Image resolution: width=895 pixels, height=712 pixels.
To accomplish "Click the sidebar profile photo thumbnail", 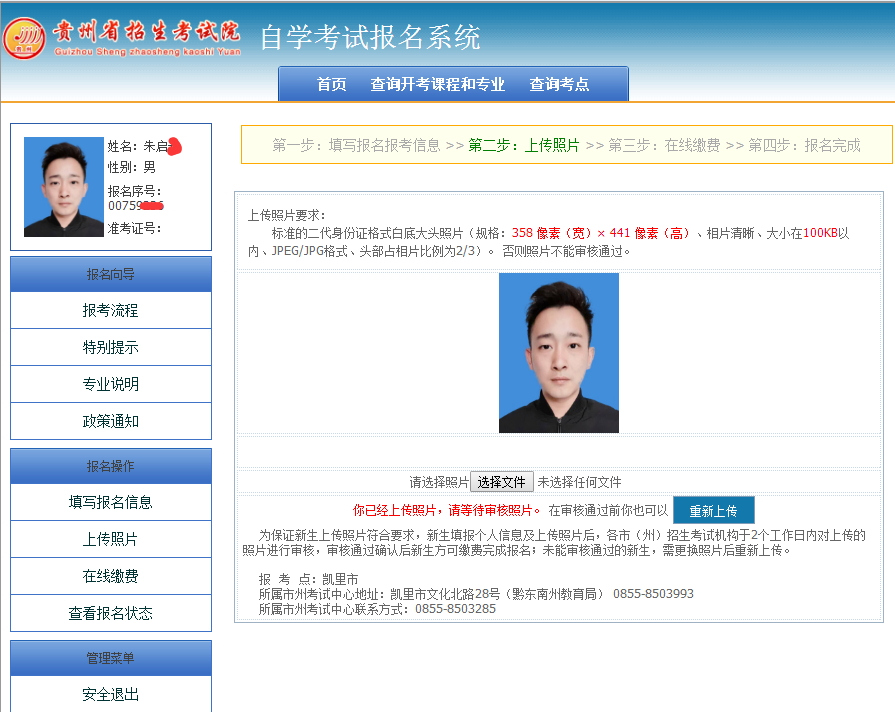I will click(x=64, y=187).
